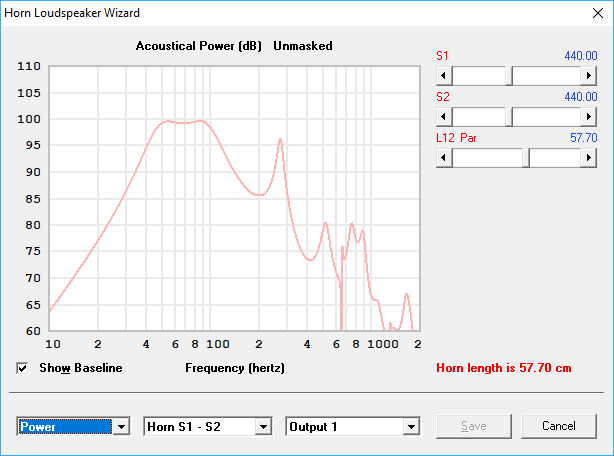Click the Frequency (hertz) axis label

235,368
